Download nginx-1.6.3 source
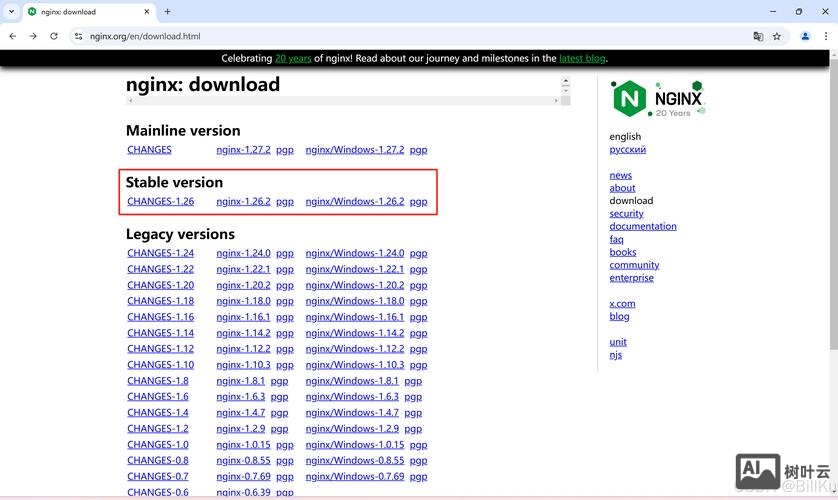Screen dimensions: 838x500 tap(240, 397)
